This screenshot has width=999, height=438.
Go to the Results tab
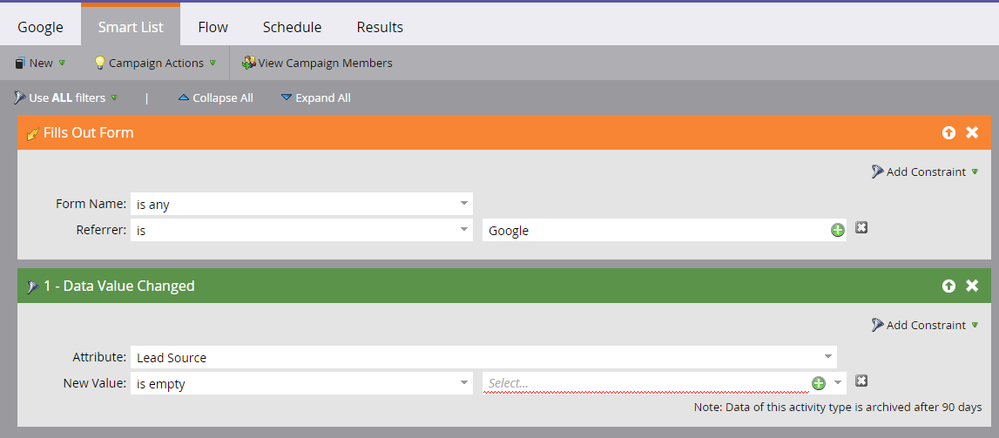(380, 27)
